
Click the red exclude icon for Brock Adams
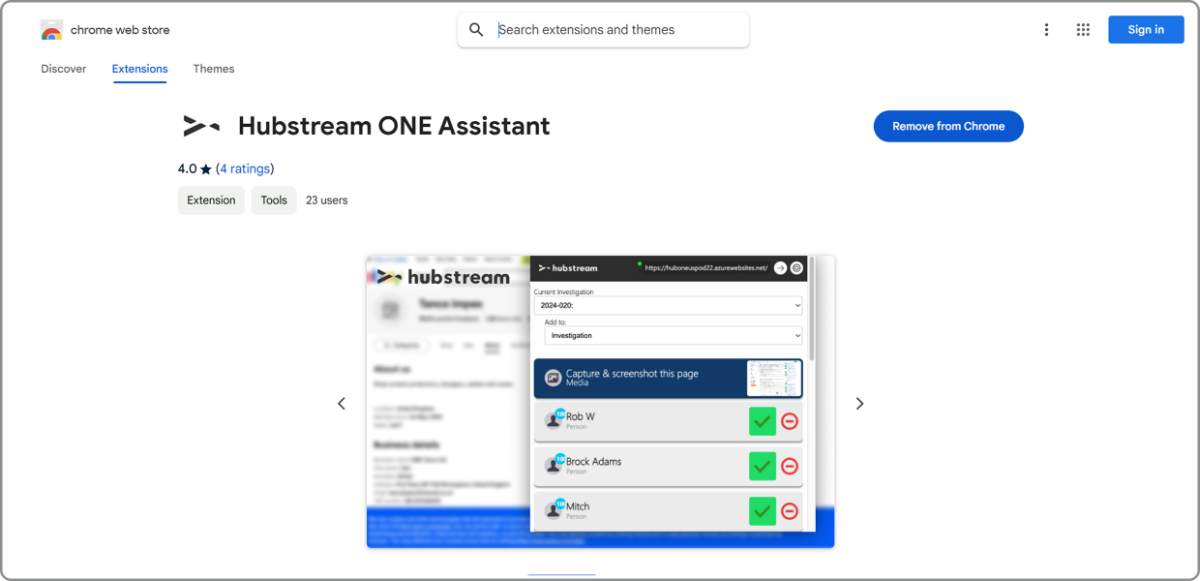(789, 466)
